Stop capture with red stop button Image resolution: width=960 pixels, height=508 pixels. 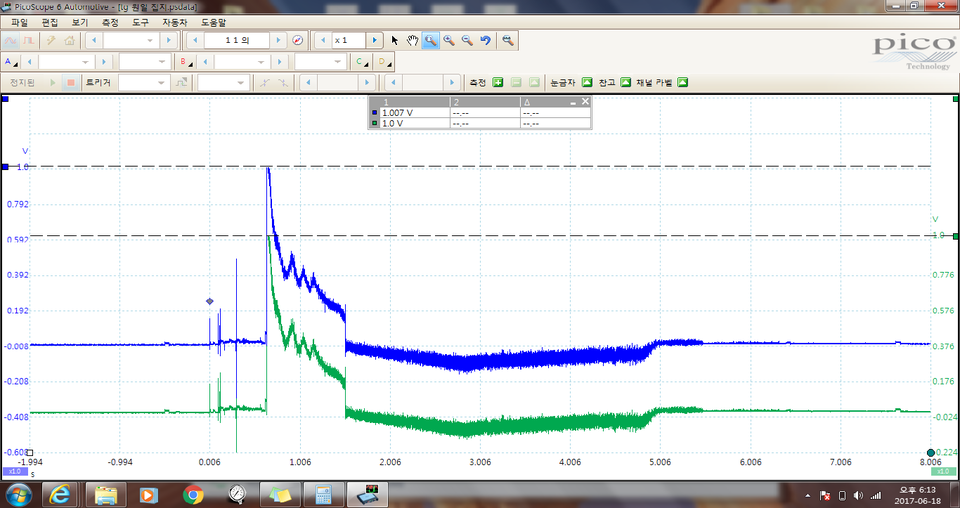pyautogui.click(x=71, y=83)
